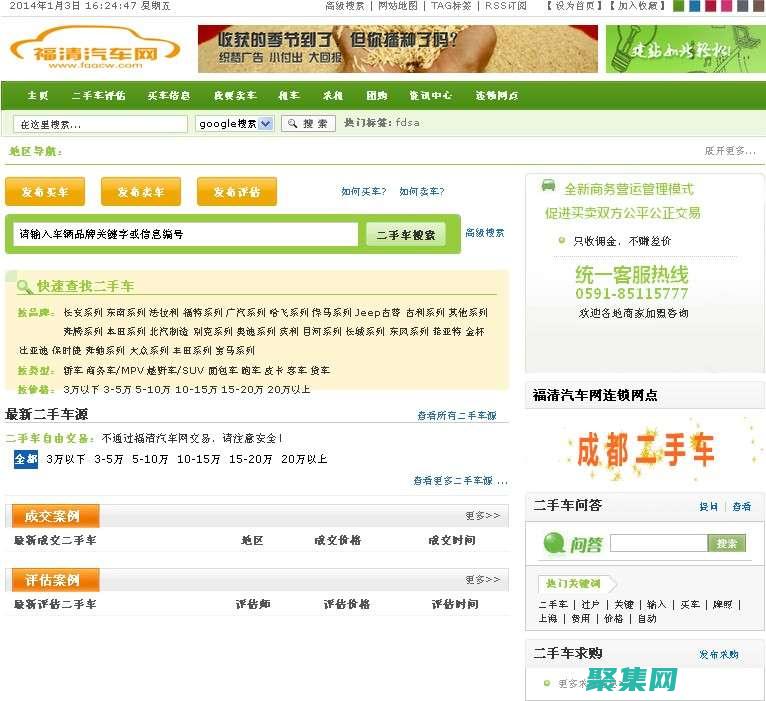Open the 成都二手车 banner image
Screen dimensions: 766x701
[x=644, y=449]
